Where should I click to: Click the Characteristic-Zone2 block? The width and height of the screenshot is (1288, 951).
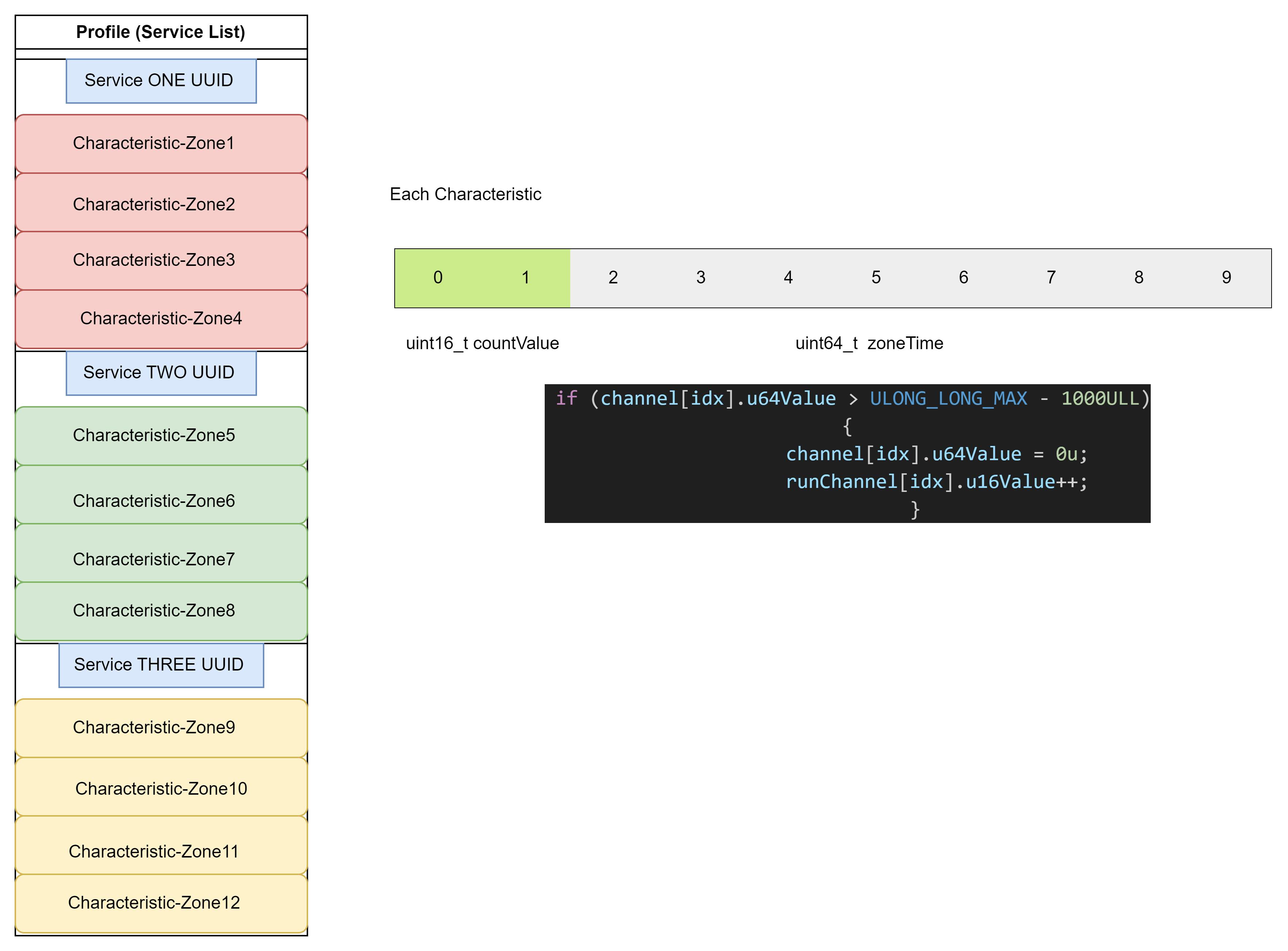coord(161,204)
